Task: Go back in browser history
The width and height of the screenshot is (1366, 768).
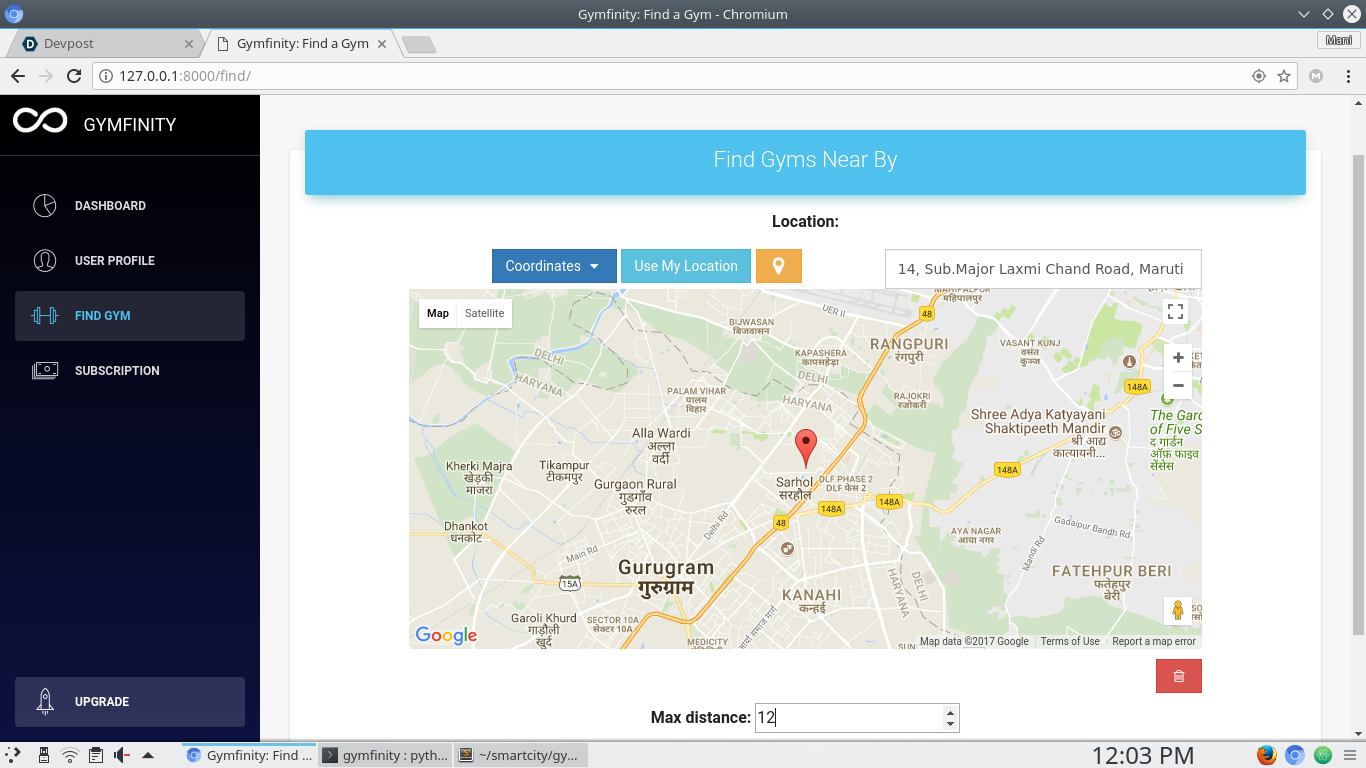Action: point(18,76)
